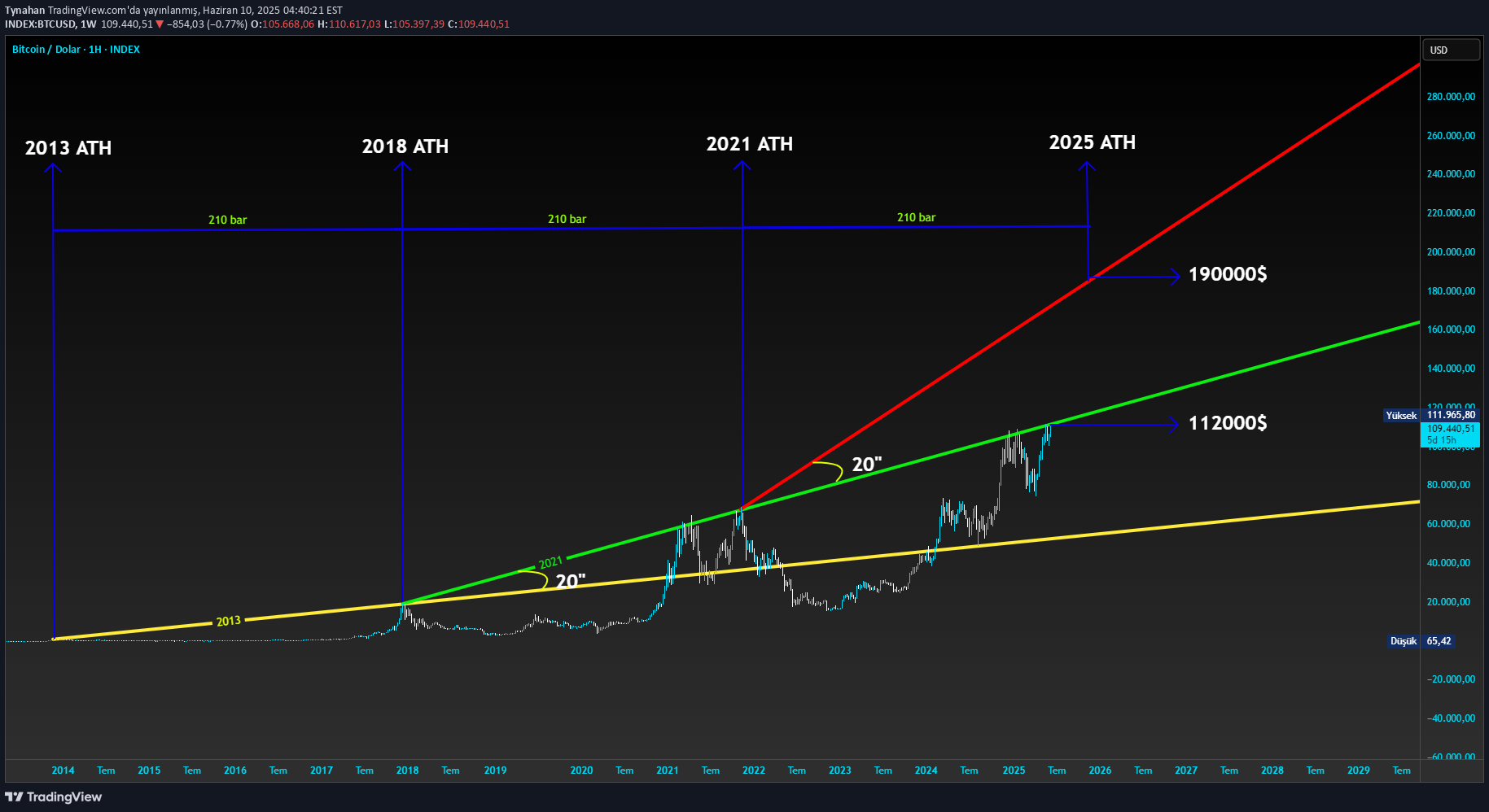
Task: Click the TradingView logo at bottom left
Action: [54, 797]
